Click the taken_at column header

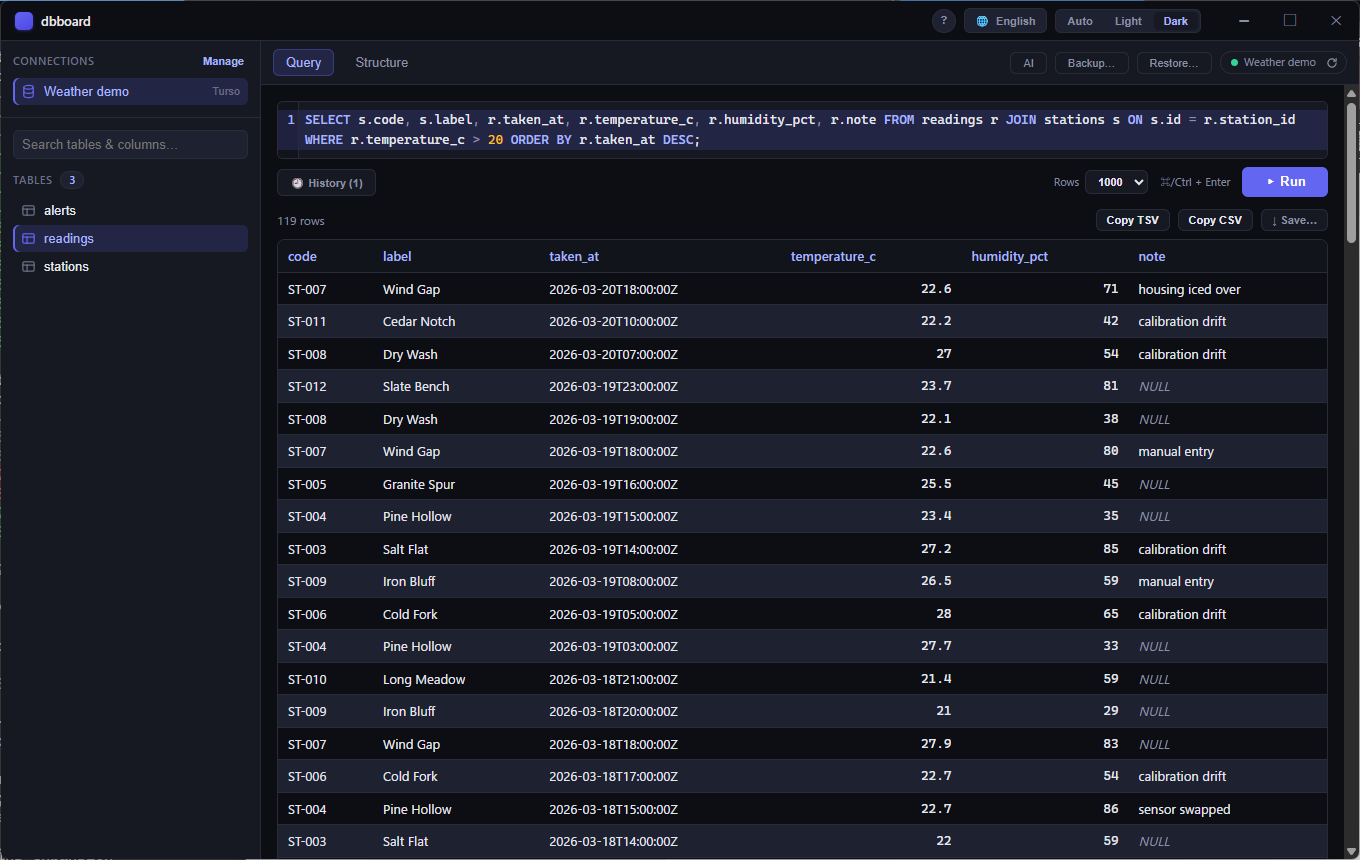click(574, 257)
